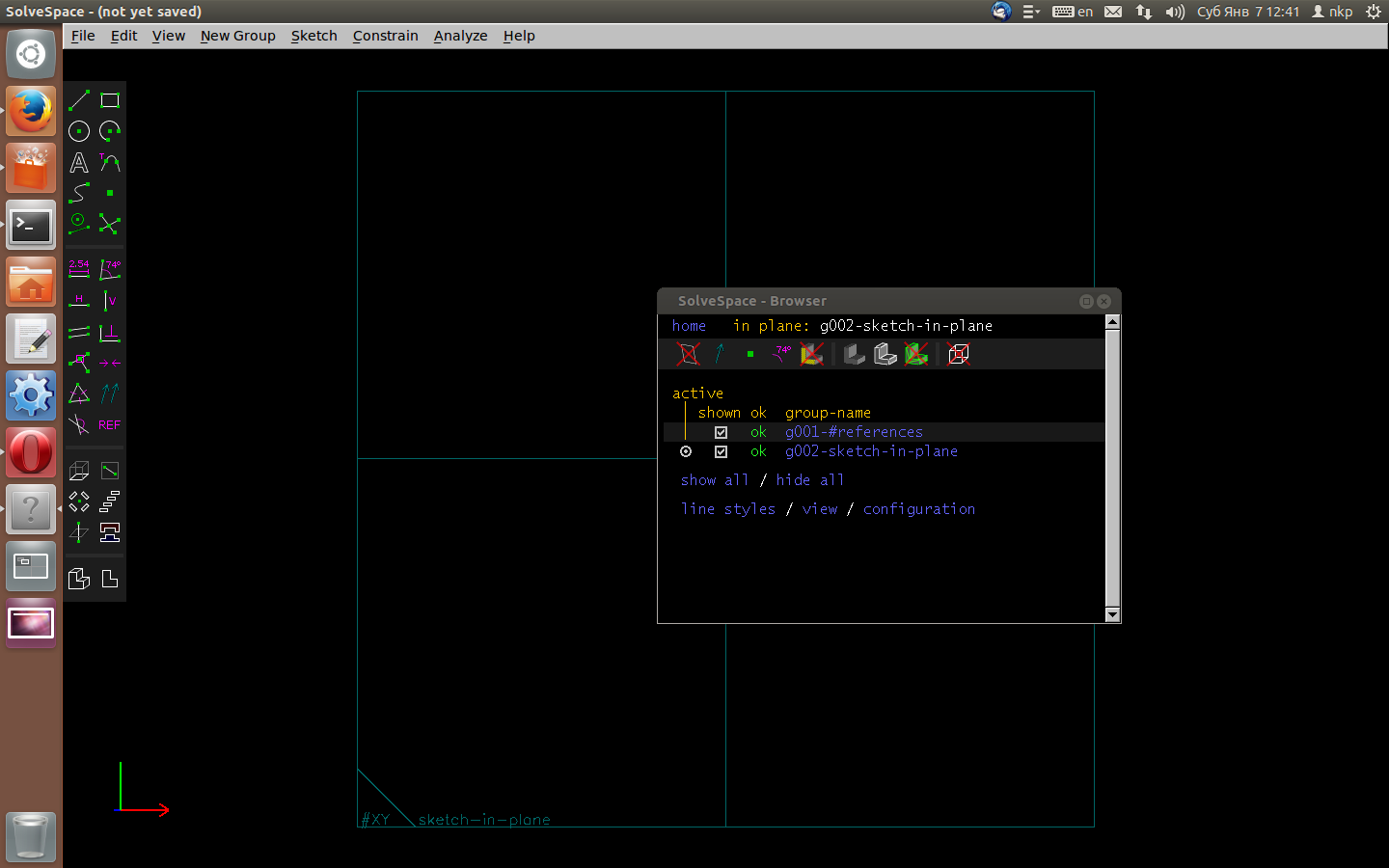Image resolution: width=1389 pixels, height=868 pixels.
Task: Toggle yellow faces visibility in Browser toolbar
Action: click(812, 354)
